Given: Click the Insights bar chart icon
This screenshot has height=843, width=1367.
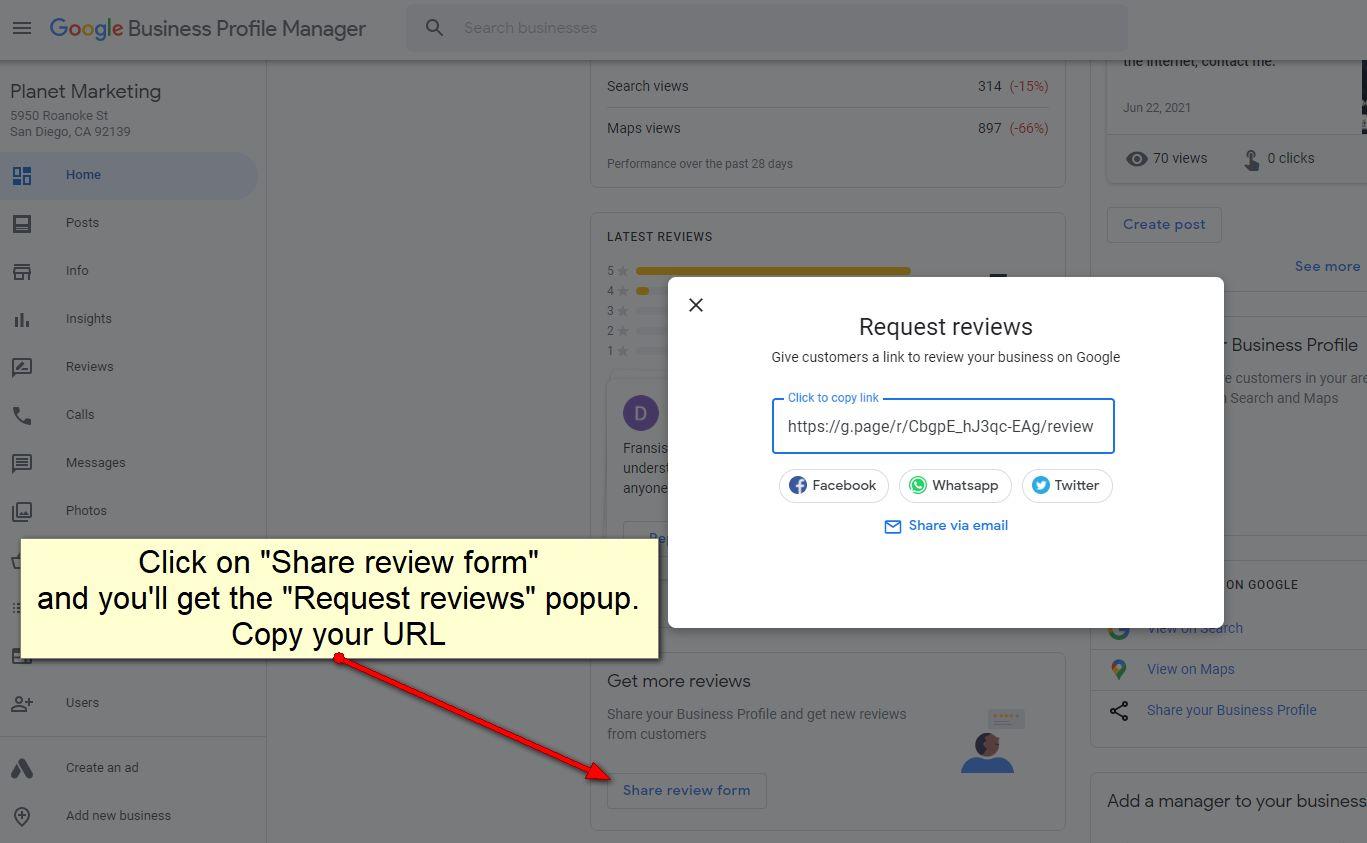Looking at the screenshot, I should click(22, 320).
